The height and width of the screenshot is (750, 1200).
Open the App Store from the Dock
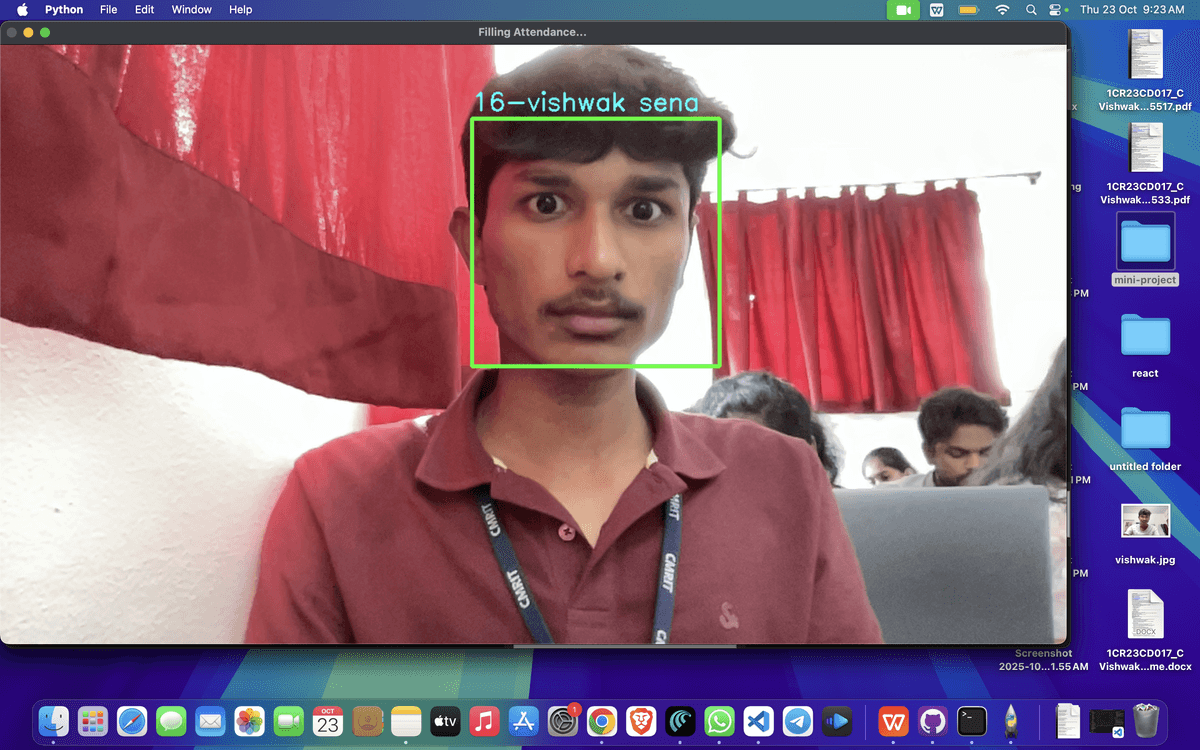[x=523, y=720]
